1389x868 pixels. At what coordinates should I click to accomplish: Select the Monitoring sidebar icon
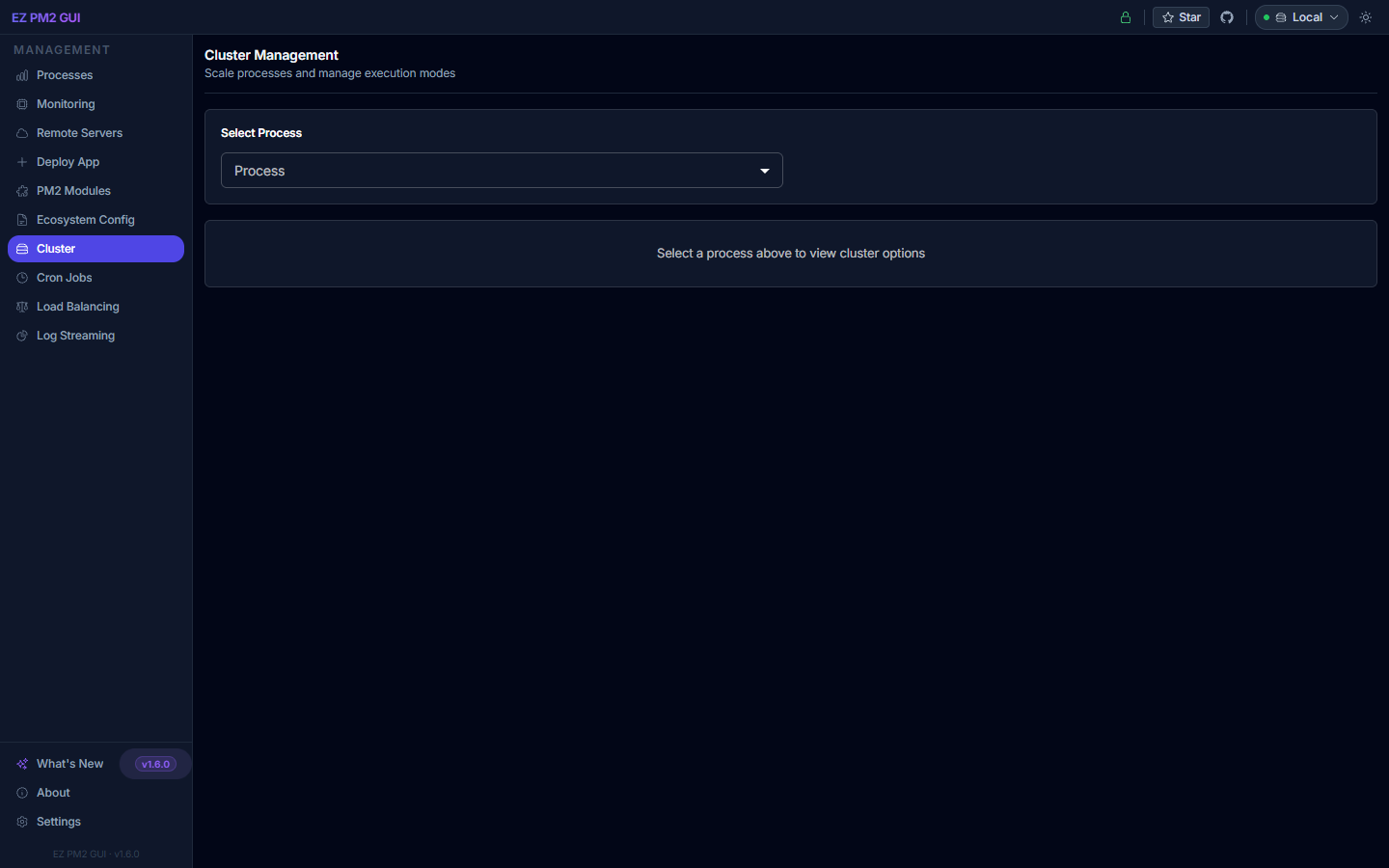[21, 103]
